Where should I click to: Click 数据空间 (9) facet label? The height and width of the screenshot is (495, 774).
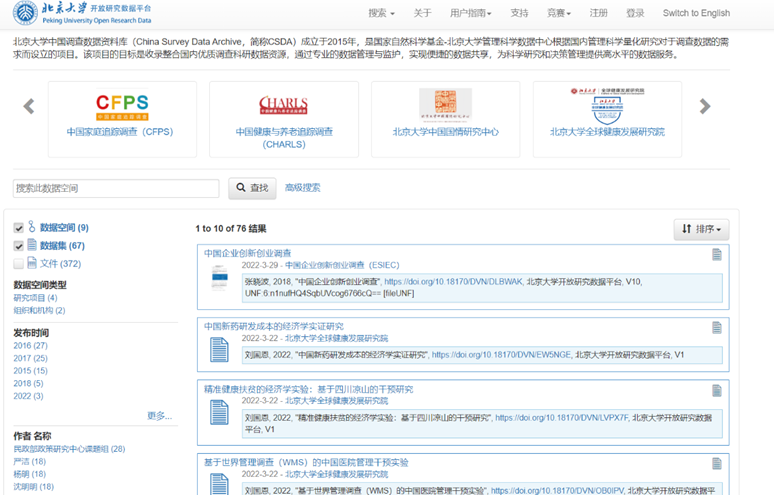pos(64,228)
